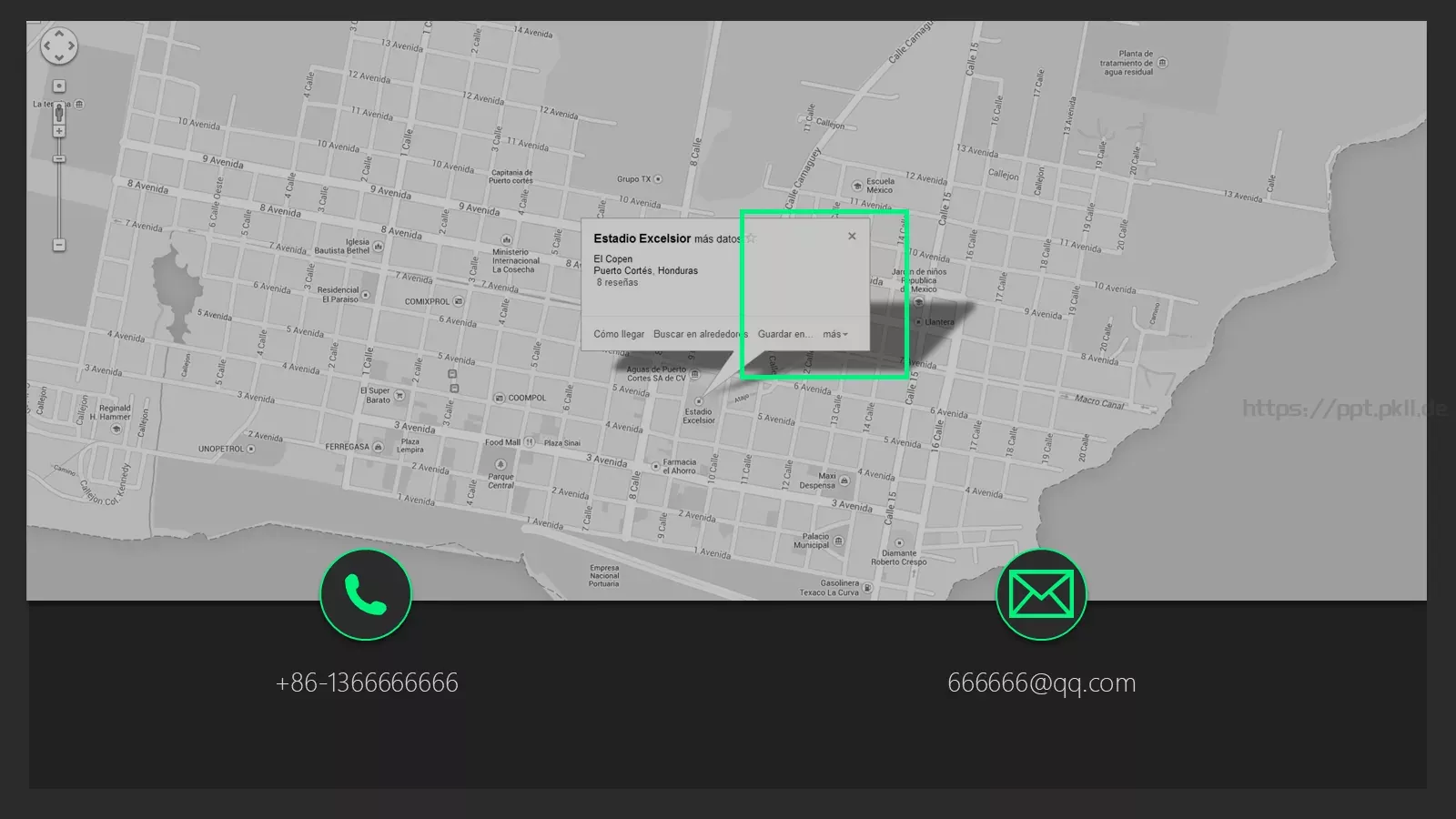Click the 'Planta de tratamiento de agua residual' label
Image resolution: width=1456 pixels, height=819 pixels.
[x=1127, y=63]
